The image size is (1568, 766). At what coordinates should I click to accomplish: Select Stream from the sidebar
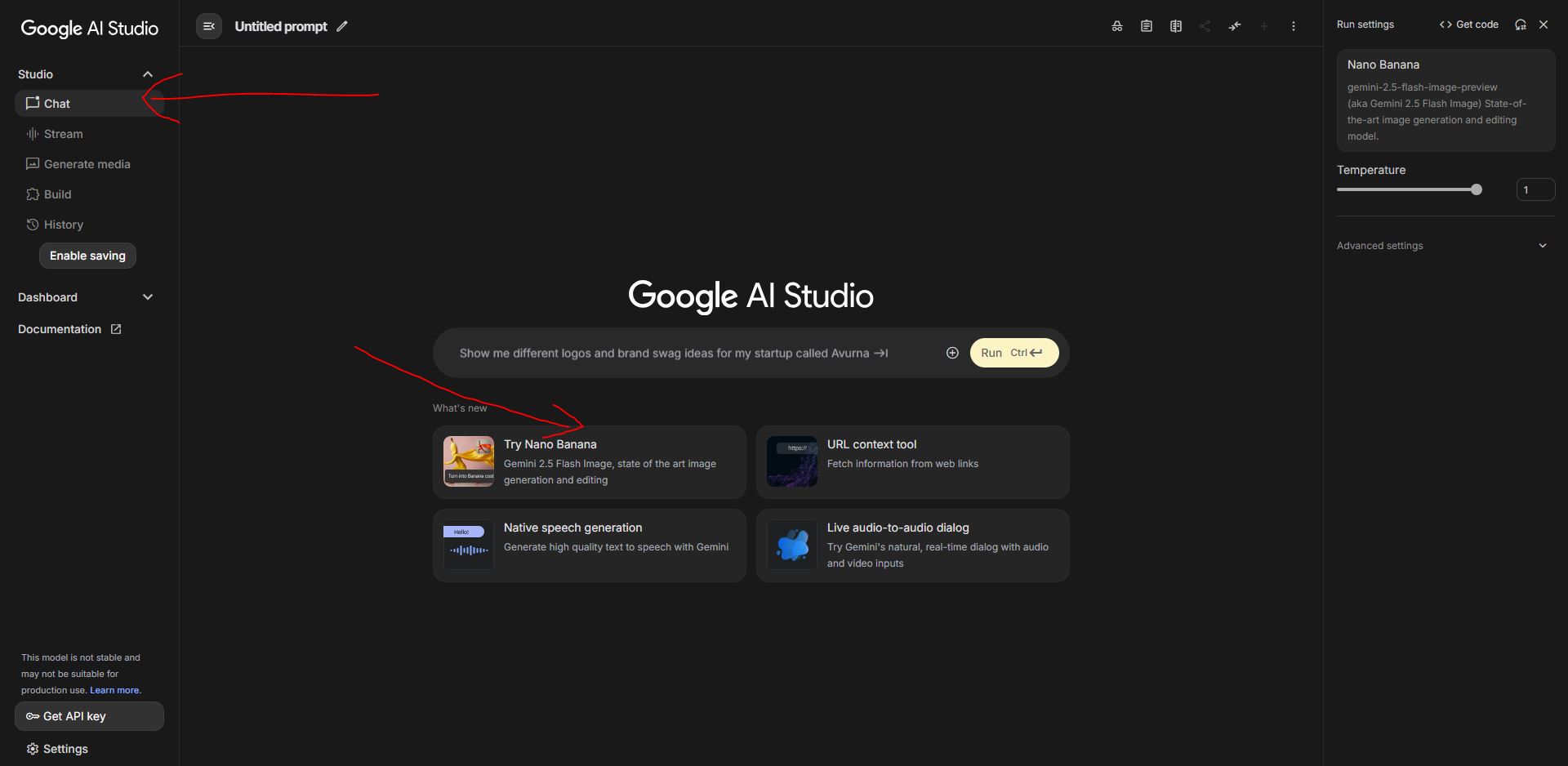point(64,133)
